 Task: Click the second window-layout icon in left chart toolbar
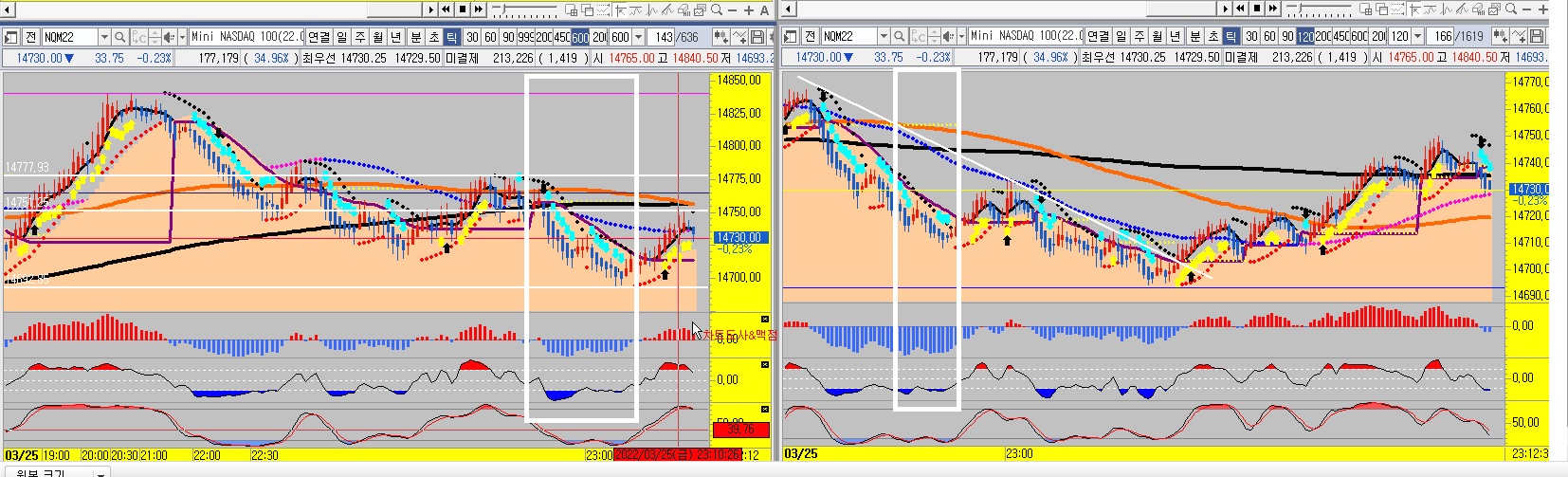click(588, 9)
